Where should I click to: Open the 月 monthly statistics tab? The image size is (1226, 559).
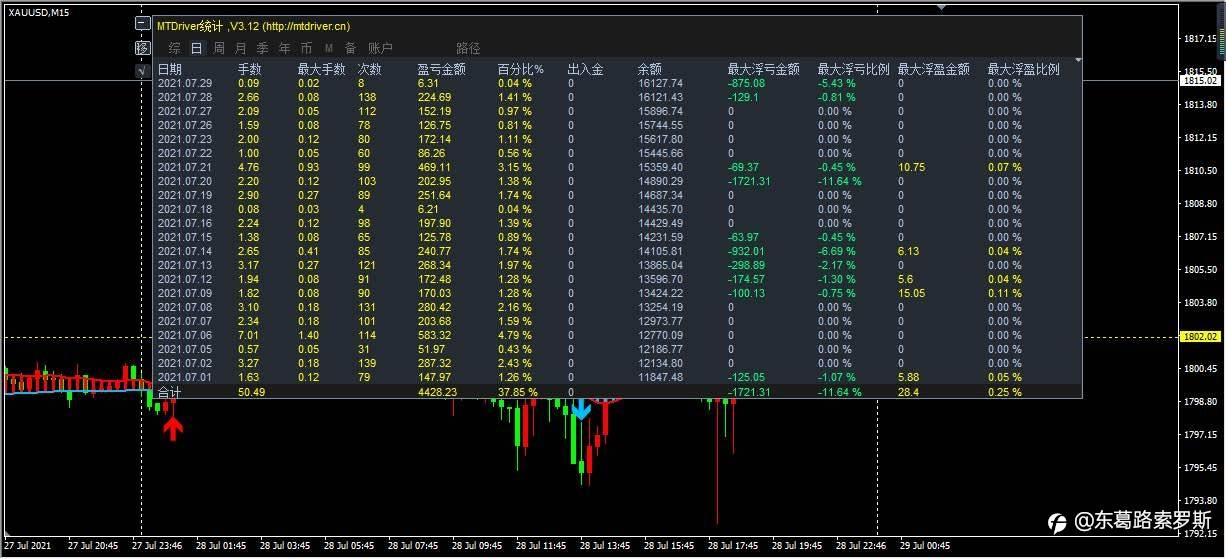click(x=240, y=48)
